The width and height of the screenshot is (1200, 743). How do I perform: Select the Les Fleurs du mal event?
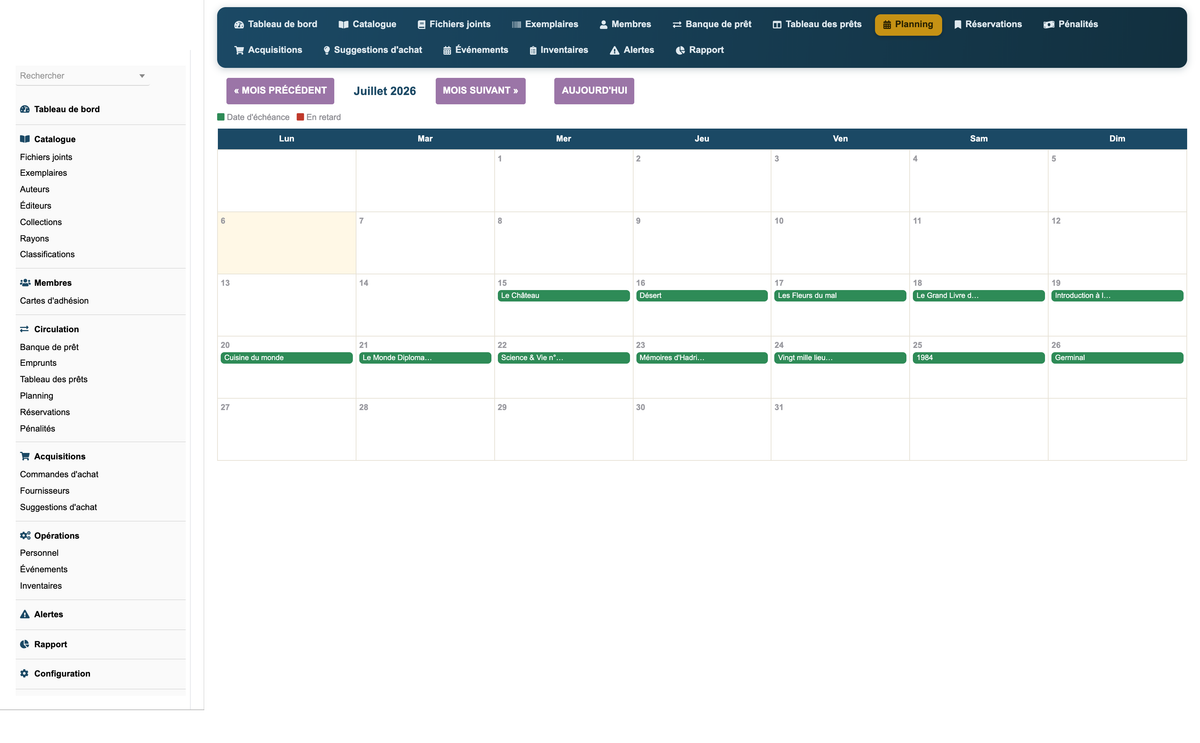click(x=840, y=296)
